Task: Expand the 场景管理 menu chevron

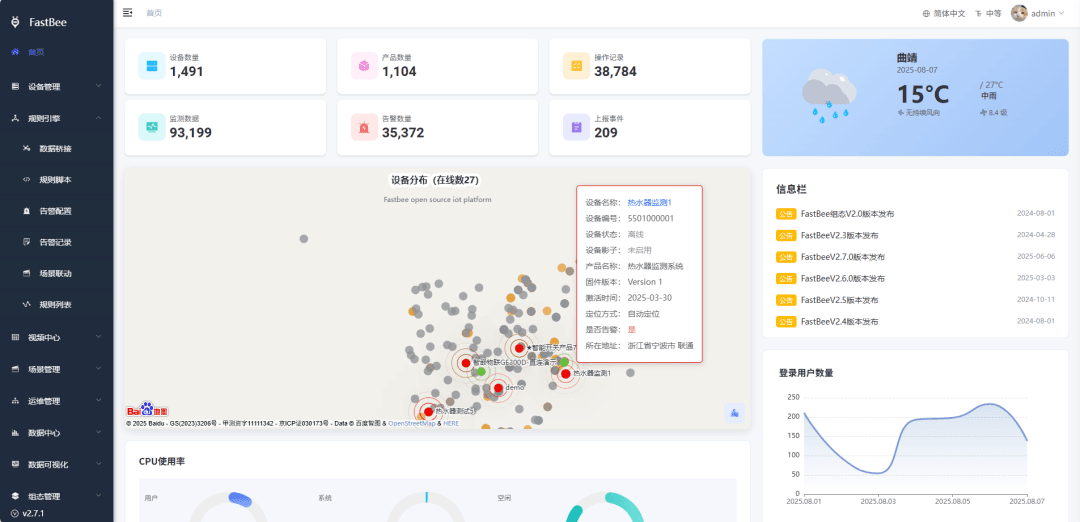Action: 98,369
